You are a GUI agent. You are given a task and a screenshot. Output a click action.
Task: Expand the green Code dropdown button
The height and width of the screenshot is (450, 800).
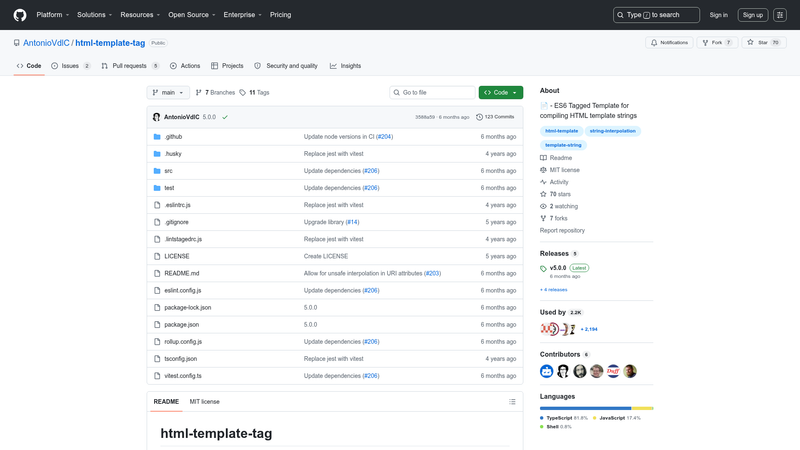501,92
